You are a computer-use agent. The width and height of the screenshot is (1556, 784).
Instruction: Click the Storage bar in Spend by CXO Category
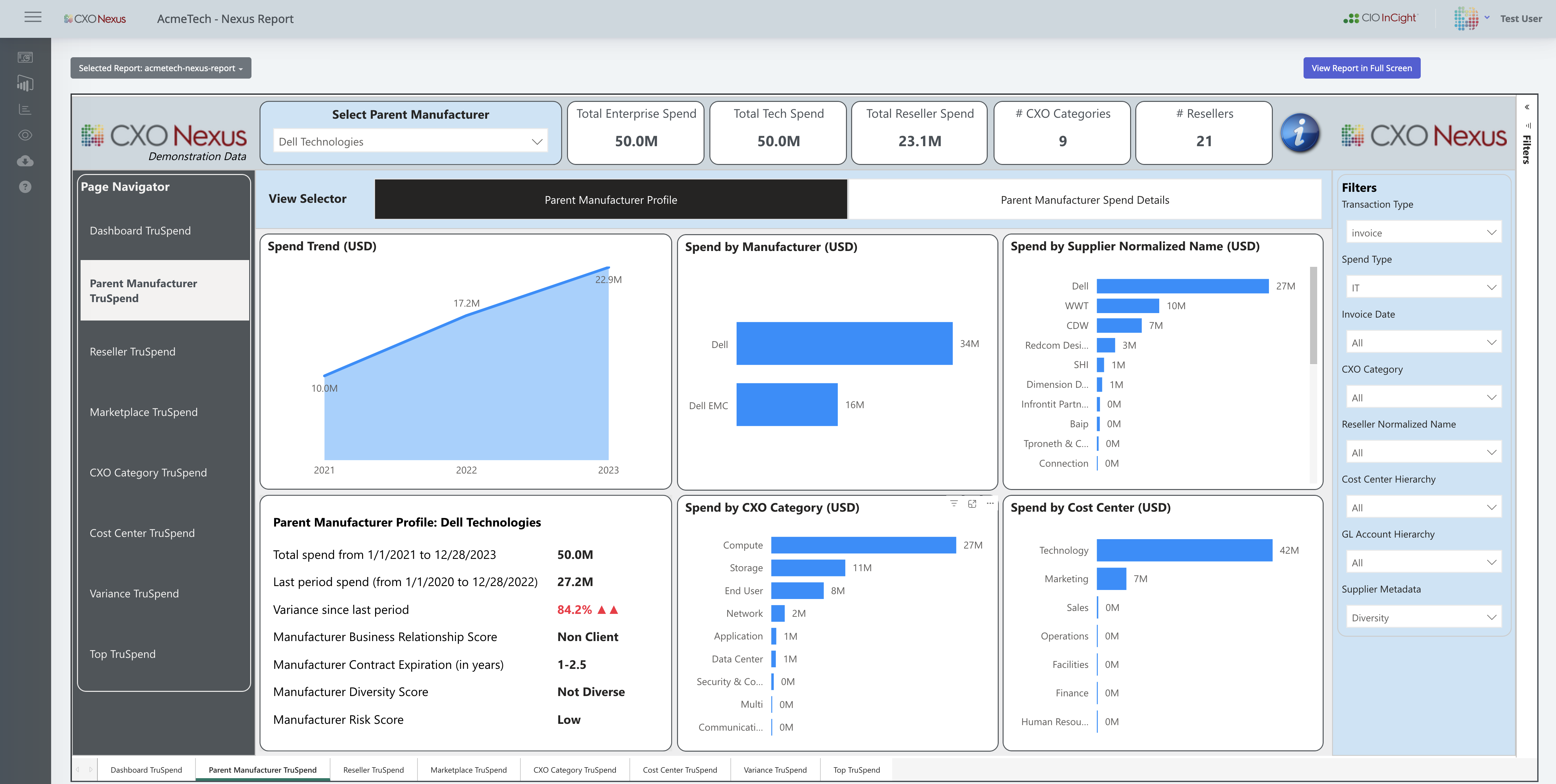tap(808, 567)
